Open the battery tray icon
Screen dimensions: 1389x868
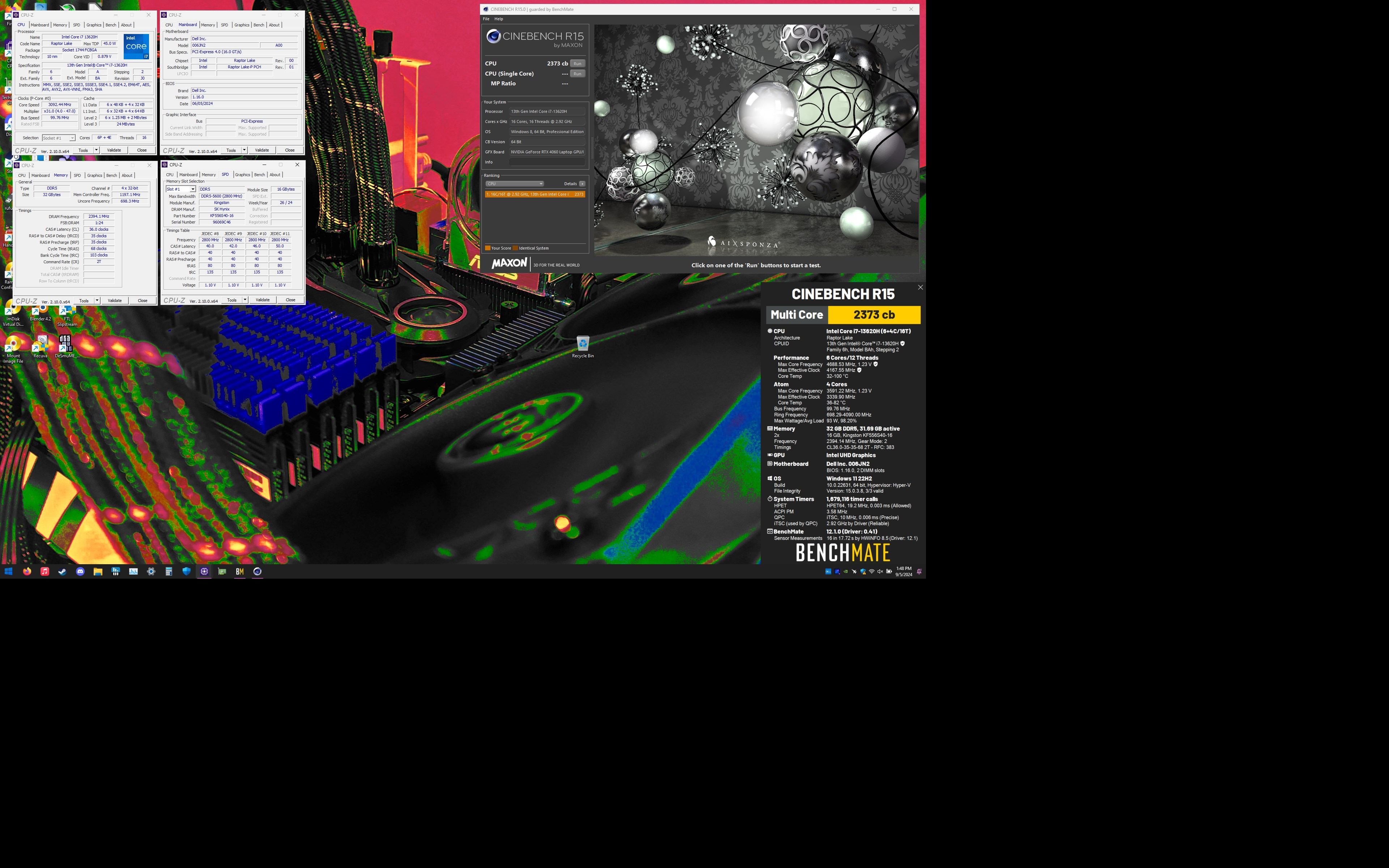pos(889,571)
